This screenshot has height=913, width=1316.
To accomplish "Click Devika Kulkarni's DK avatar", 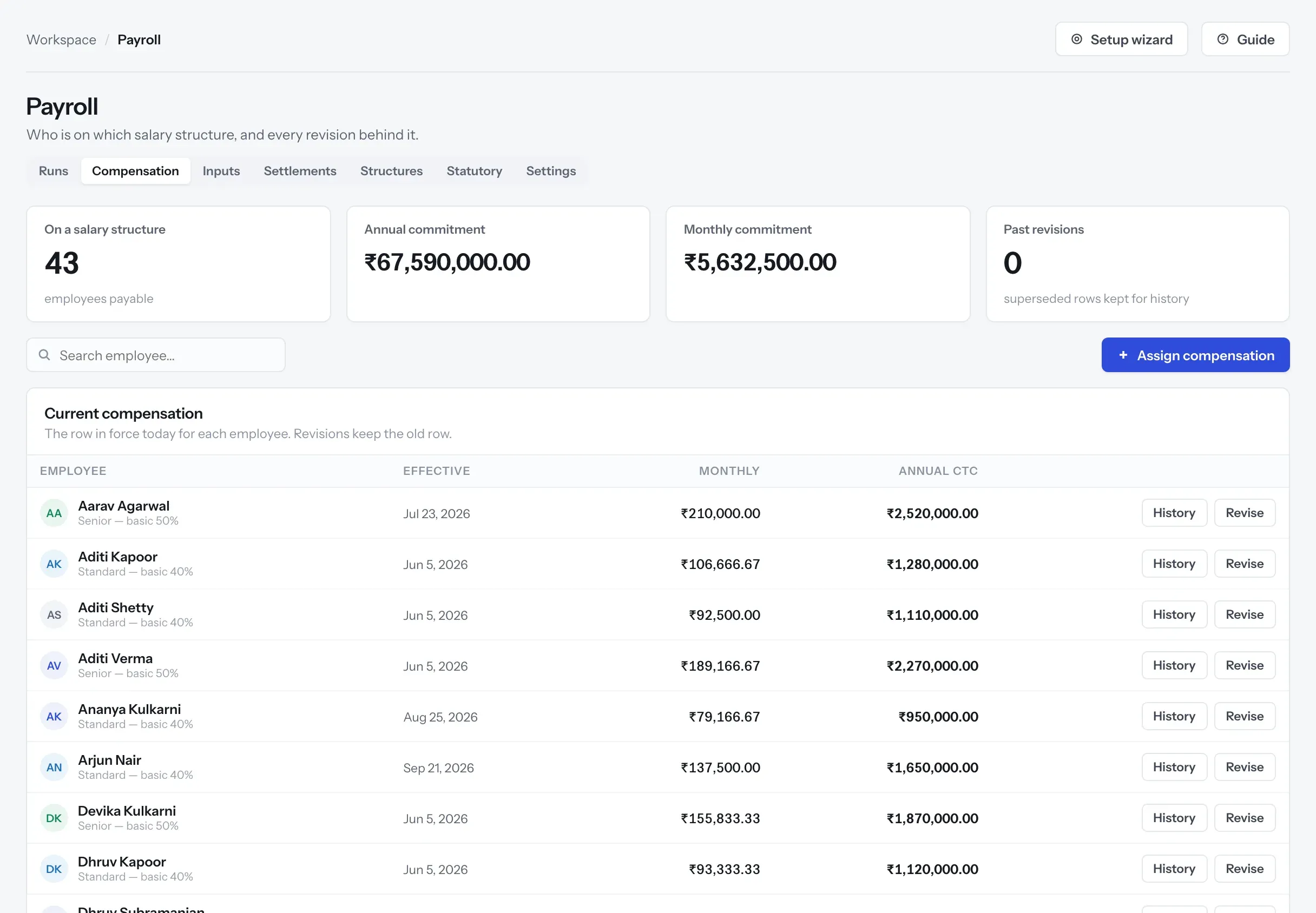I will pos(54,818).
